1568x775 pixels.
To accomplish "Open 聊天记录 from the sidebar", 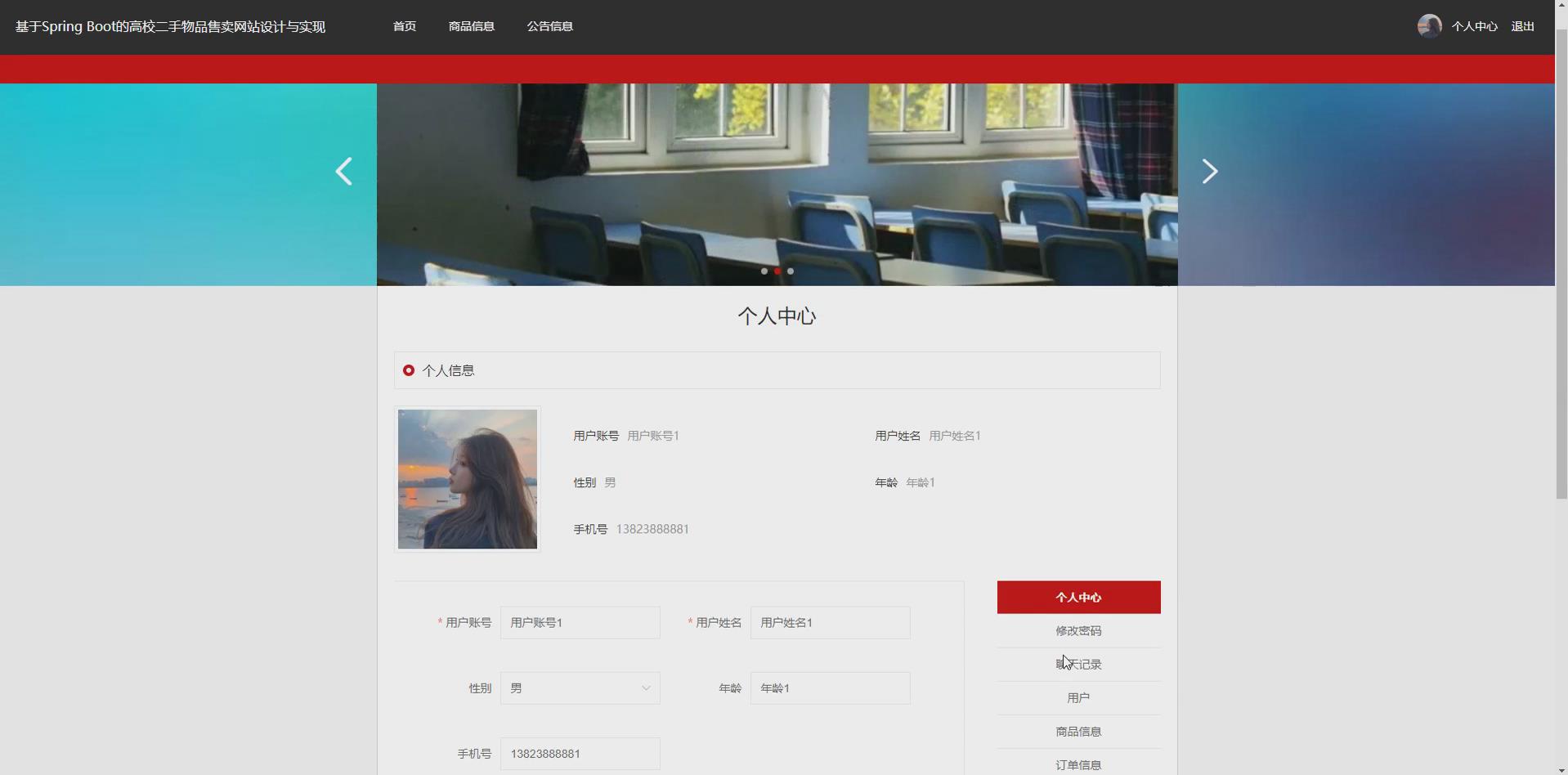I will (1077, 664).
